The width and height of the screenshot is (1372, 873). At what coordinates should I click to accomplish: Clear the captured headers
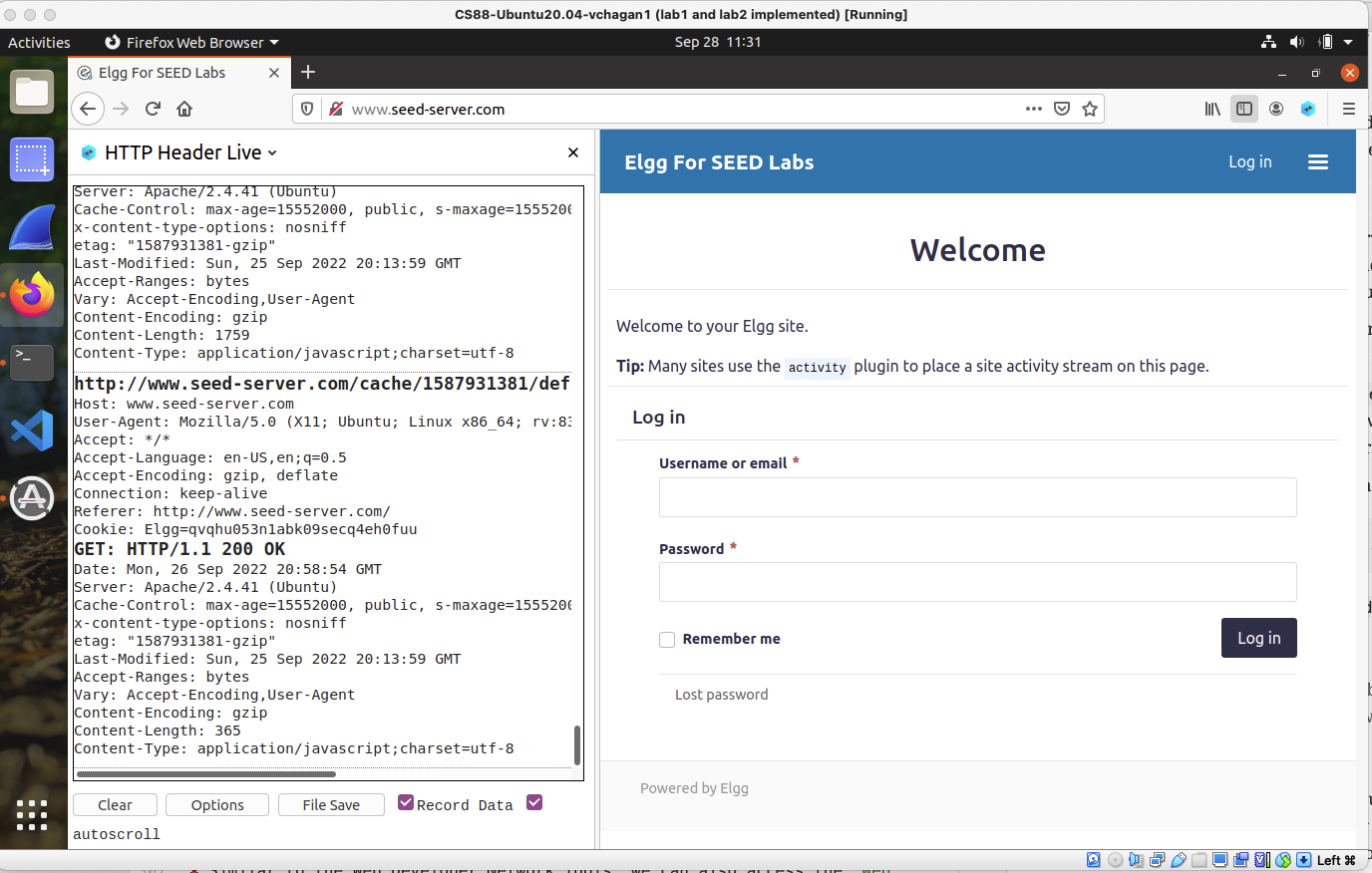[115, 805]
